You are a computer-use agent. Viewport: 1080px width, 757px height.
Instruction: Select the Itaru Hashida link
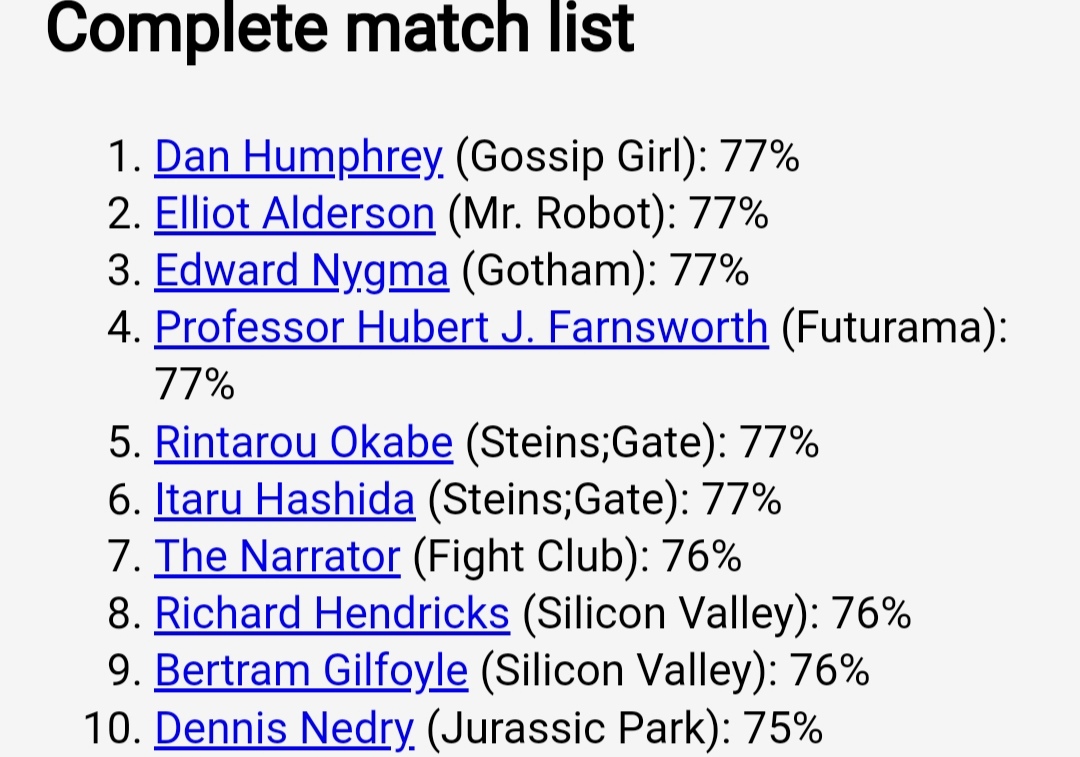[284, 499]
